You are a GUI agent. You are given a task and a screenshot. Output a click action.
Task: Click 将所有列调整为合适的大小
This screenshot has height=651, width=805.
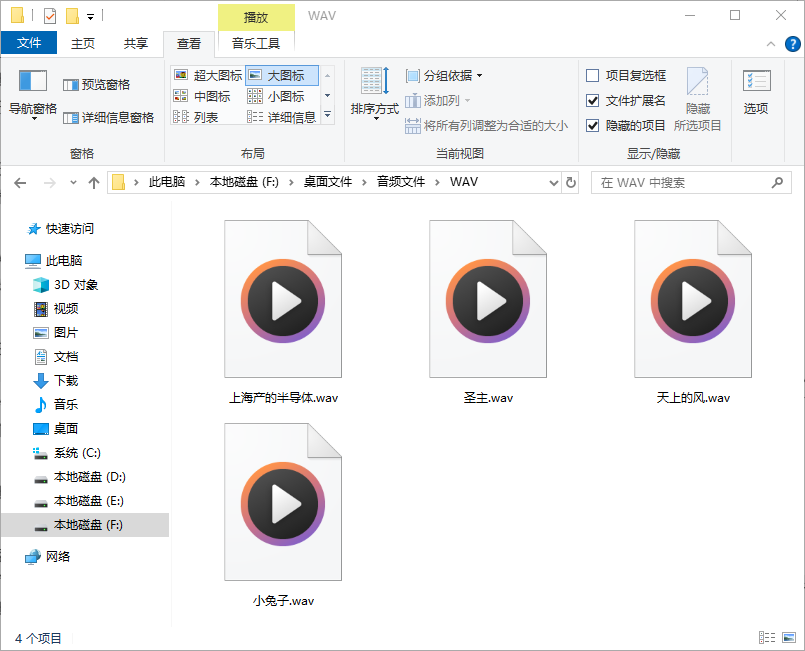[486, 126]
